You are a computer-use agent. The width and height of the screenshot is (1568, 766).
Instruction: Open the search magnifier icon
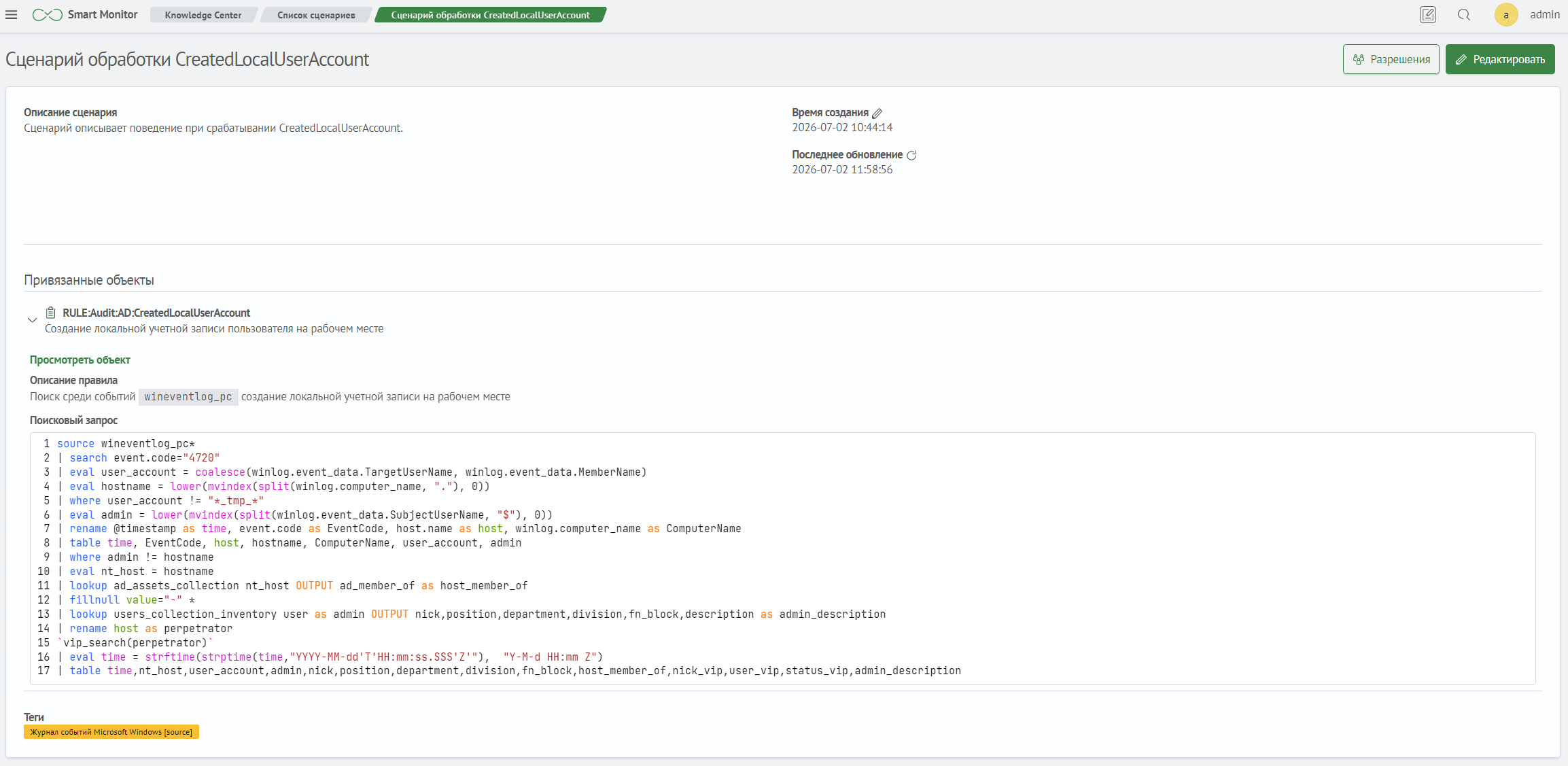1464,15
